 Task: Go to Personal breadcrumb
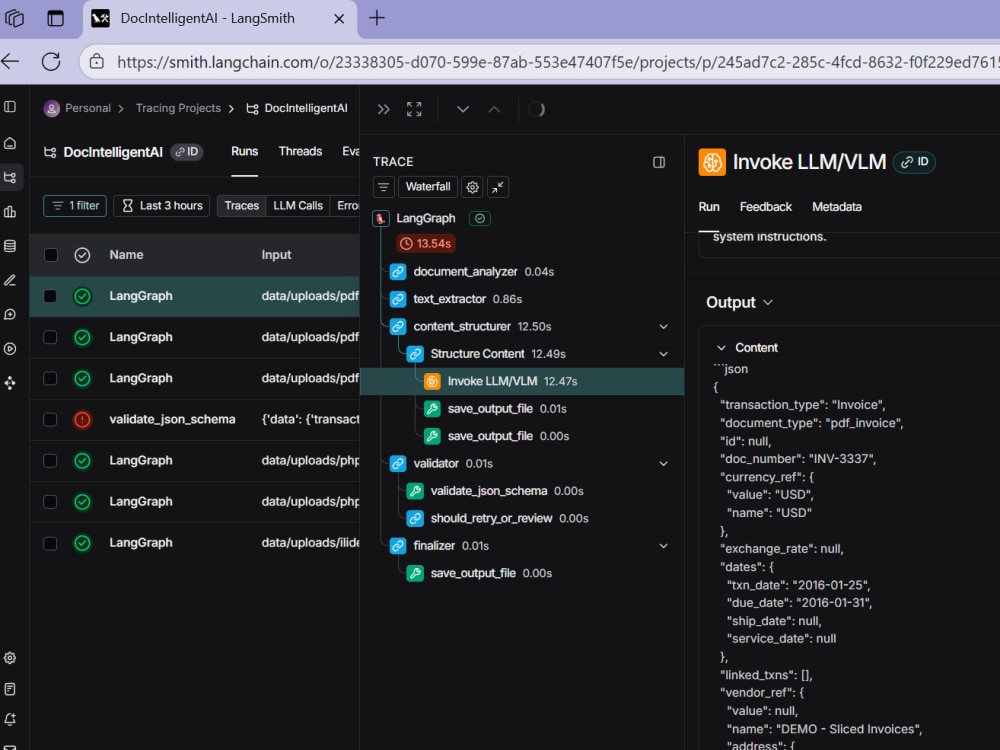click(x=88, y=108)
